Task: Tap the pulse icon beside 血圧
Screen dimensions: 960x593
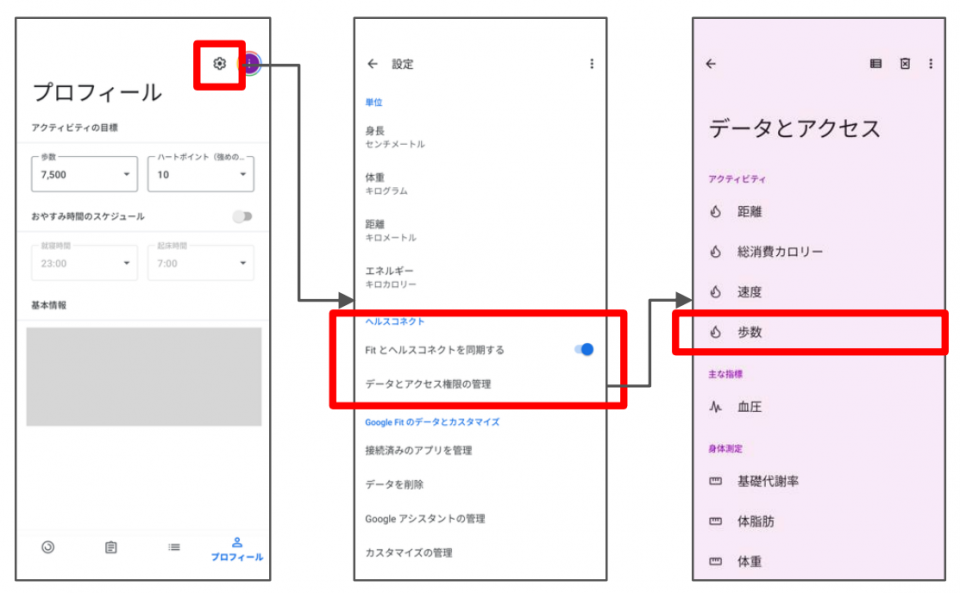Action: (715, 407)
